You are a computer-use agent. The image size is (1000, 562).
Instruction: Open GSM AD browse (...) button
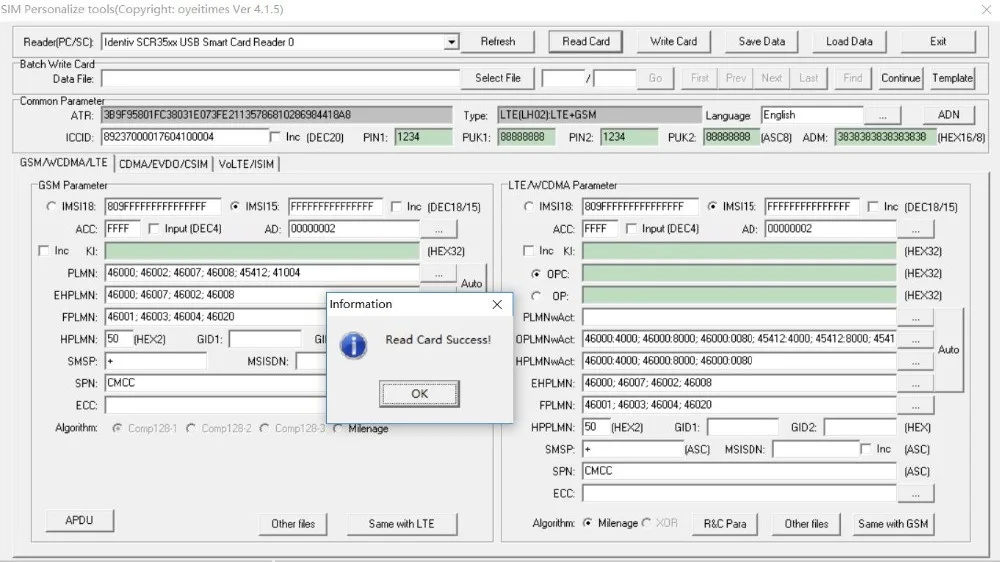439,230
